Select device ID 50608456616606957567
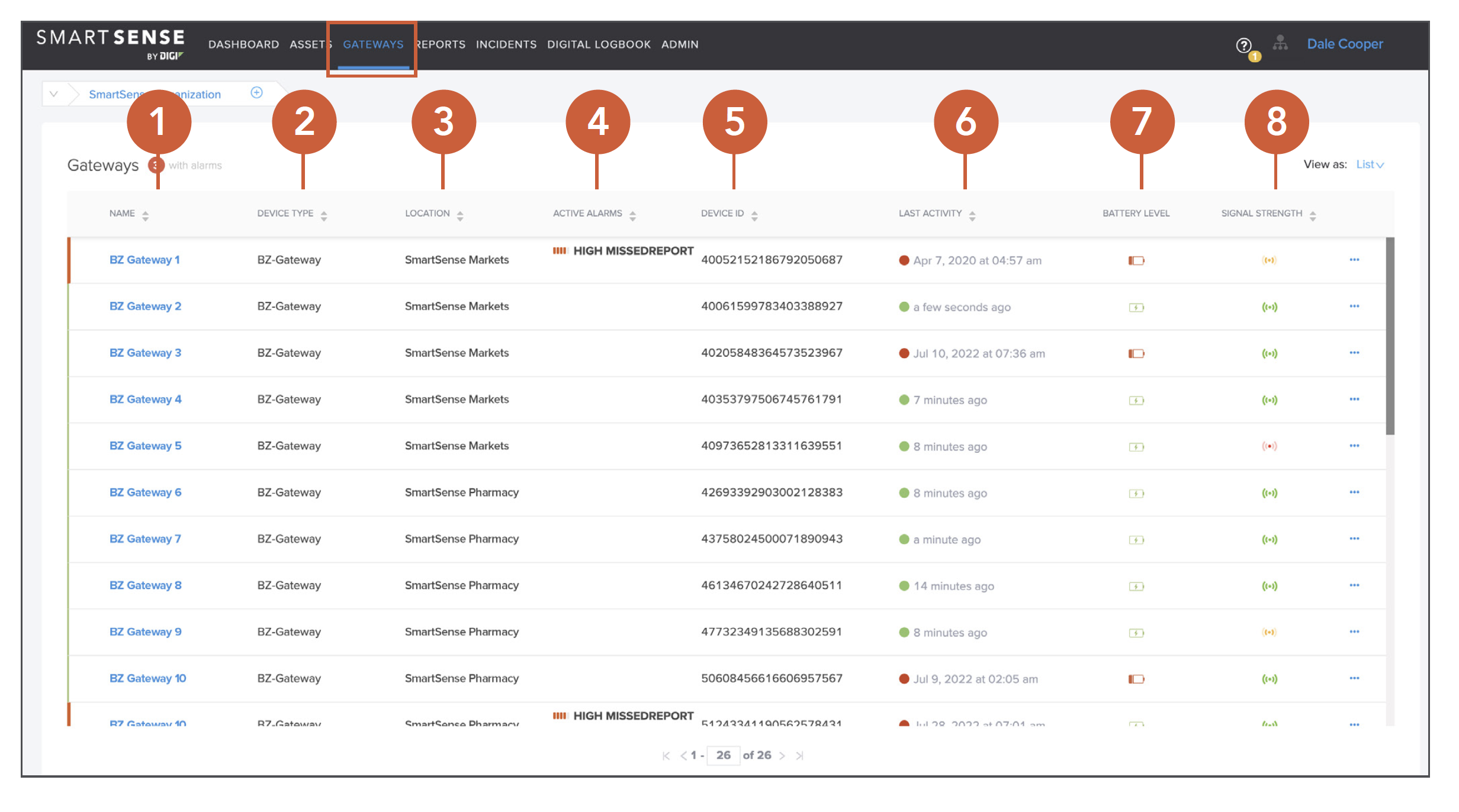The image size is (1459, 812). 772,678
